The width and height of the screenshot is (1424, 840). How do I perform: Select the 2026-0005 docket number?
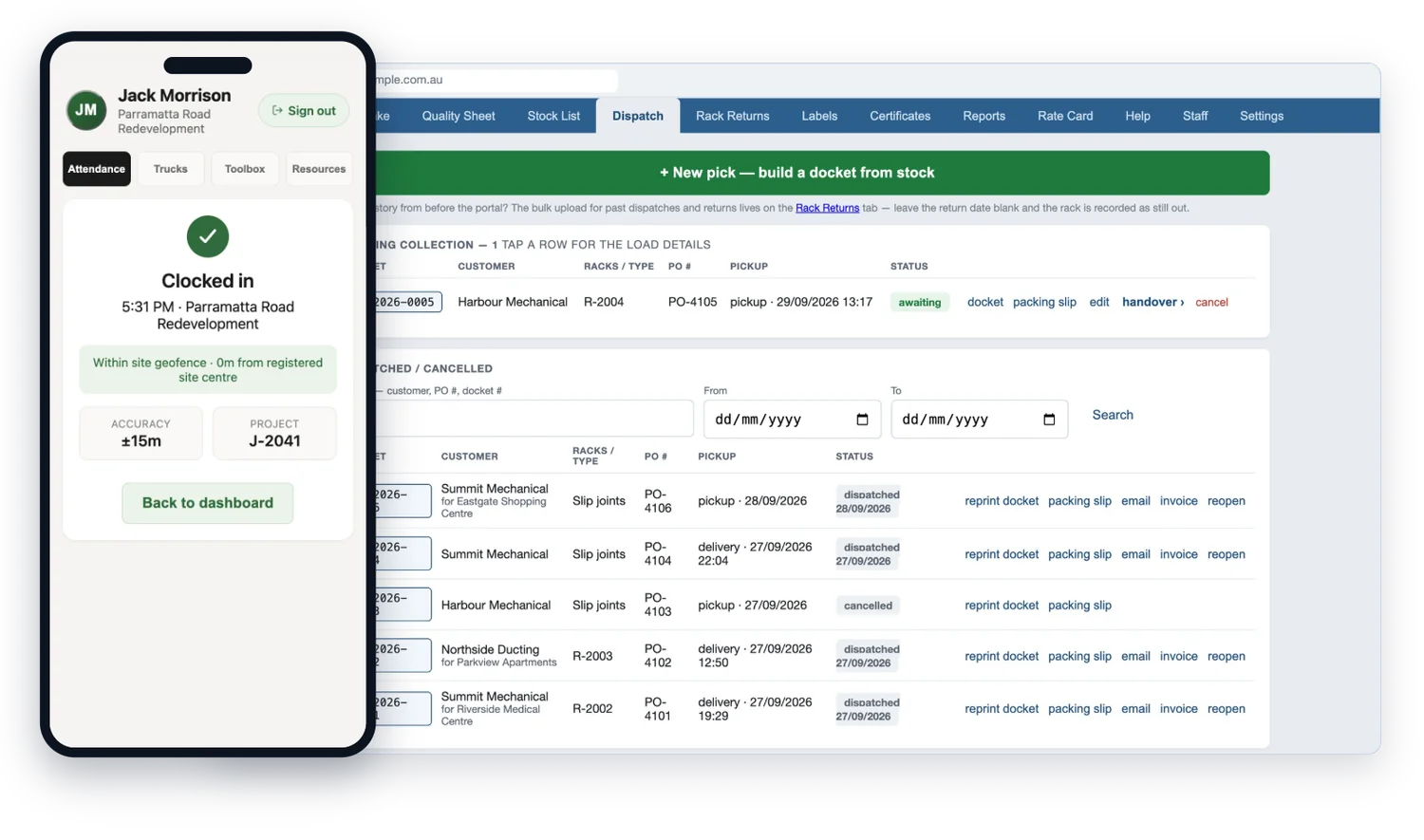[408, 302]
